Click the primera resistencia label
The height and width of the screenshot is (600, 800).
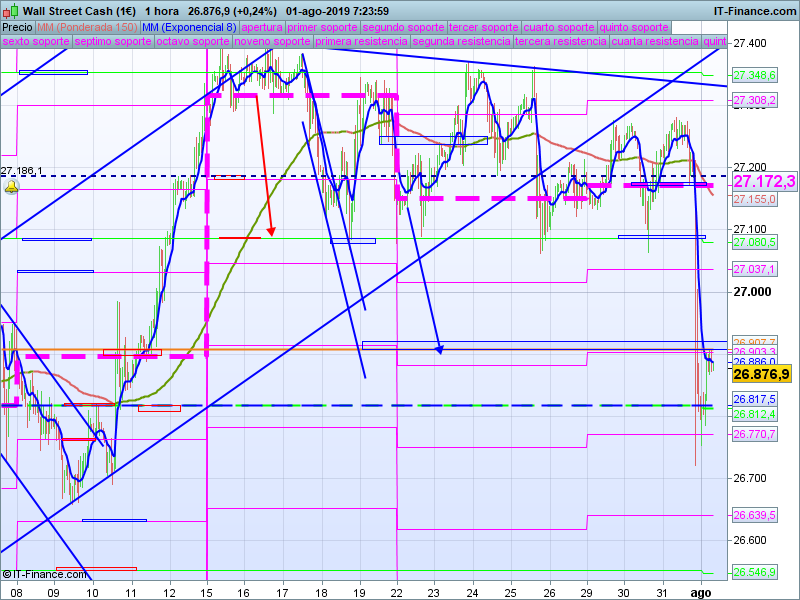point(361,42)
